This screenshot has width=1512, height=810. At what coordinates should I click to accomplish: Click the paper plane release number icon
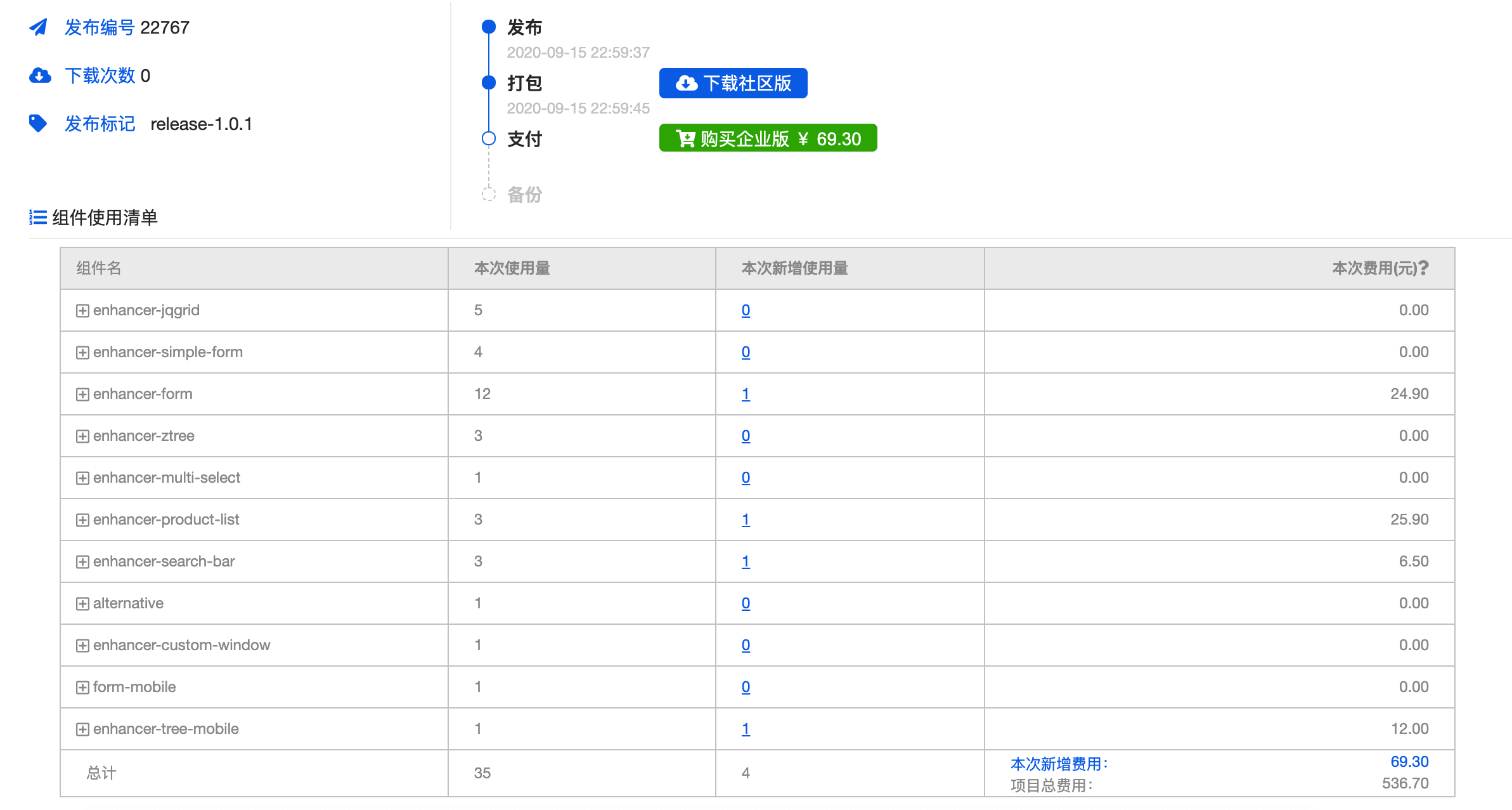pos(39,27)
